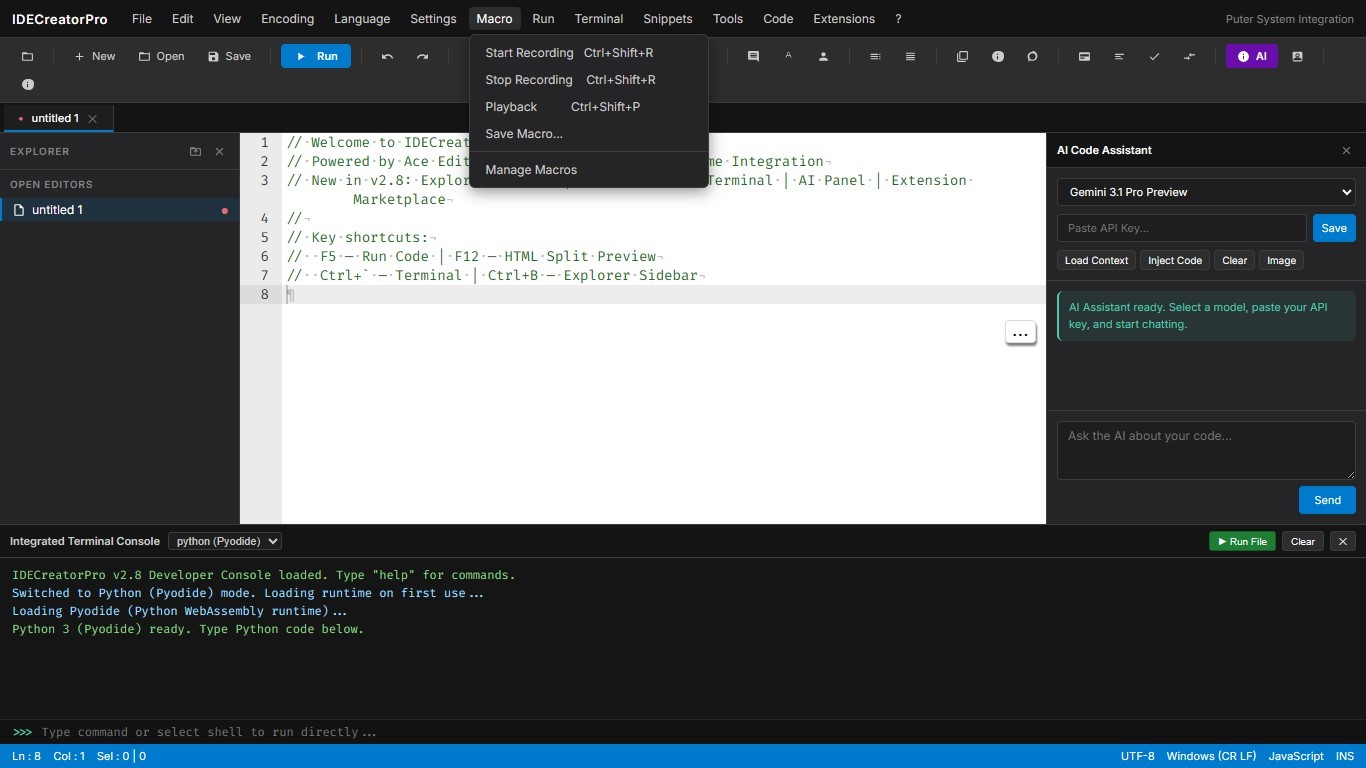Select Playback in the Macro menu

click(x=589, y=107)
